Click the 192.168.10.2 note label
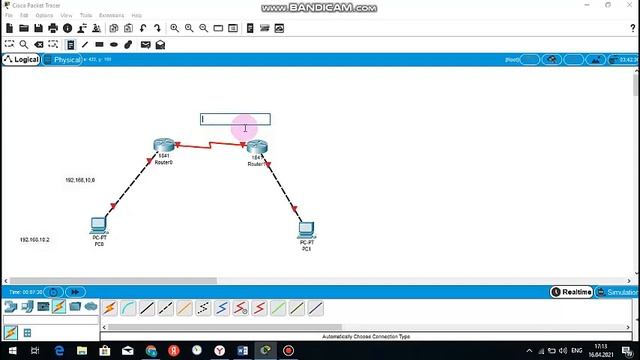Image resolution: width=640 pixels, height=360 pixels. [x=35, y=240]
